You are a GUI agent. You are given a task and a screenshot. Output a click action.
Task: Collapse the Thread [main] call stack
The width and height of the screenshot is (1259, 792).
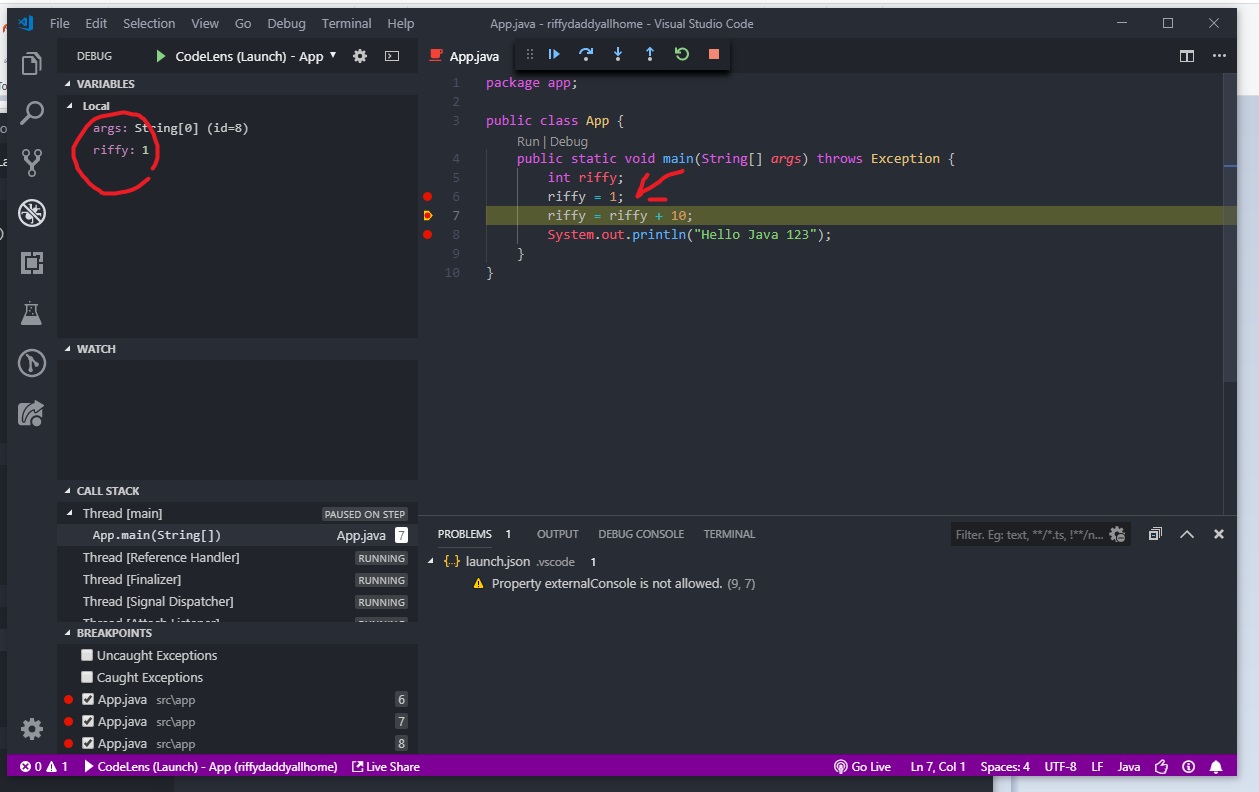coord(71,513)
